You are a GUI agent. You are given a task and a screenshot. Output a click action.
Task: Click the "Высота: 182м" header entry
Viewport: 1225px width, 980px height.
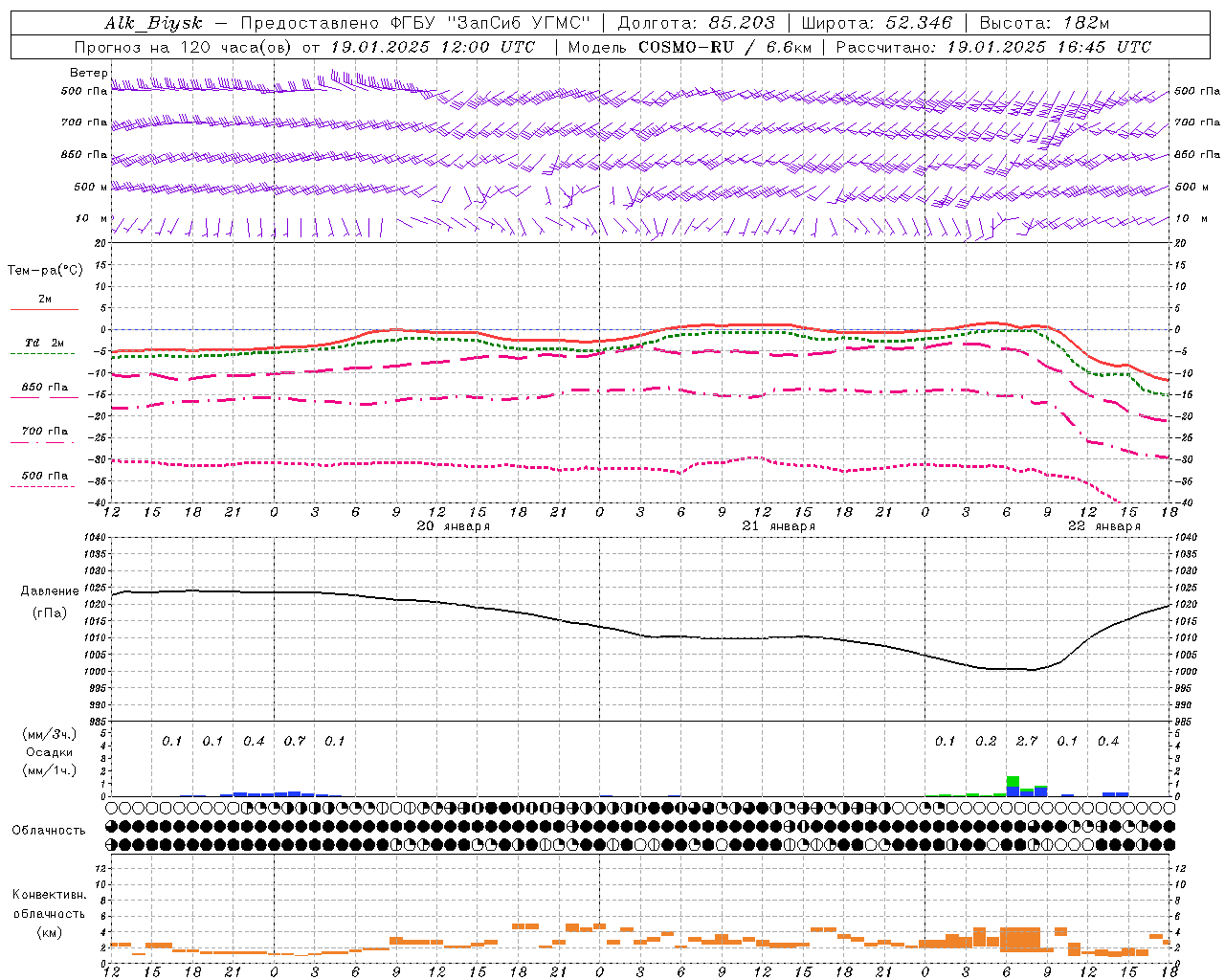(1044, 24)
